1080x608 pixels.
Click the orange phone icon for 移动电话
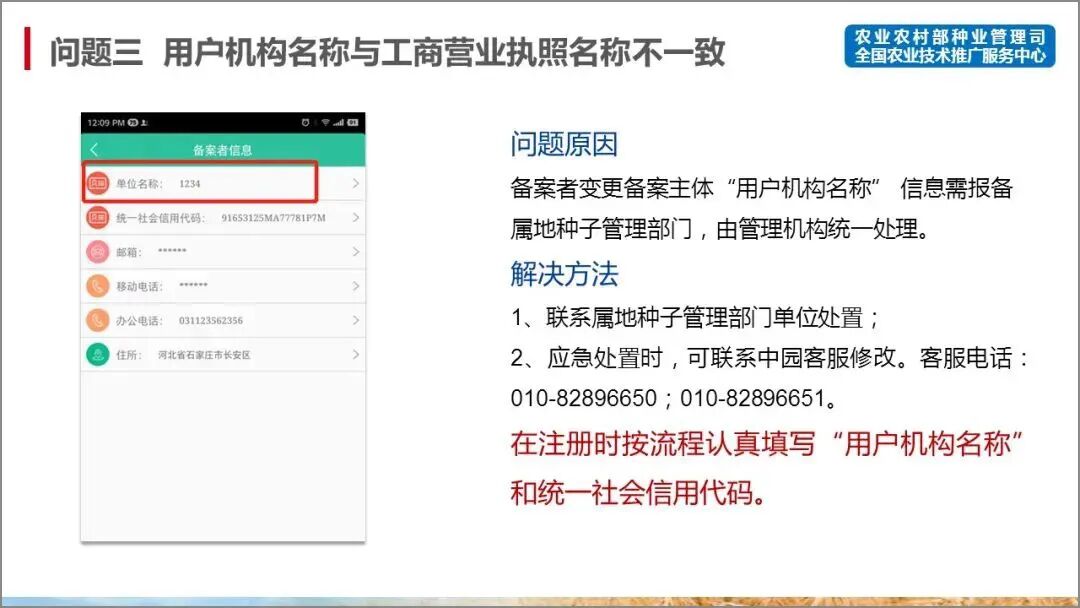pos(96,286)
